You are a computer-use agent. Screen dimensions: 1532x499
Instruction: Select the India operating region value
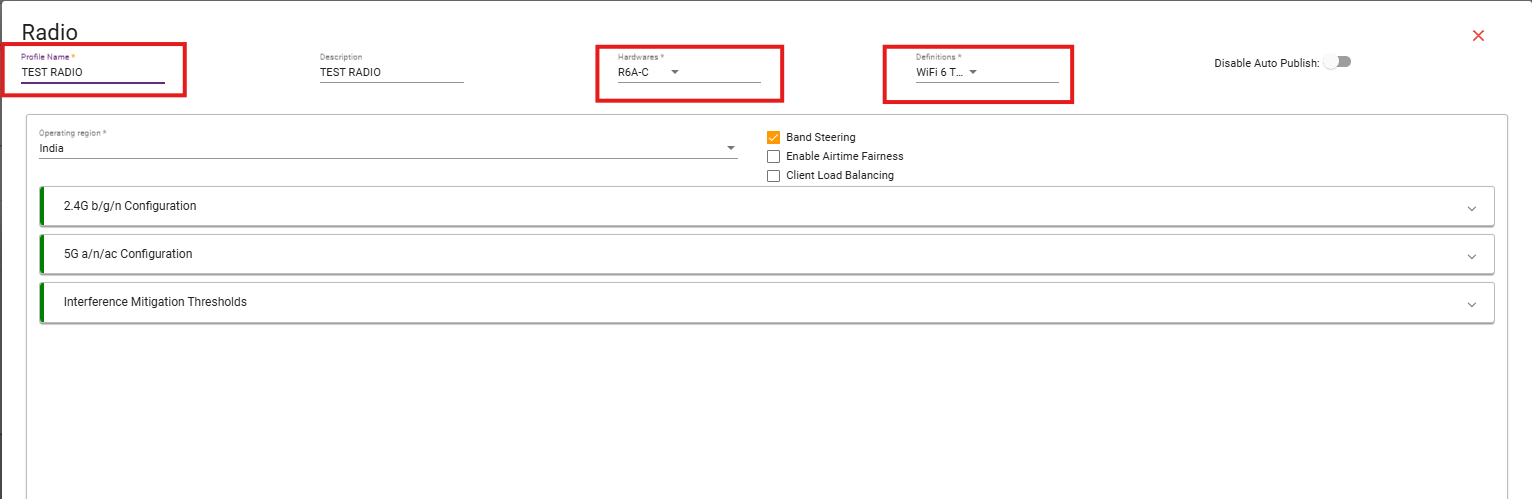point(52,149)
